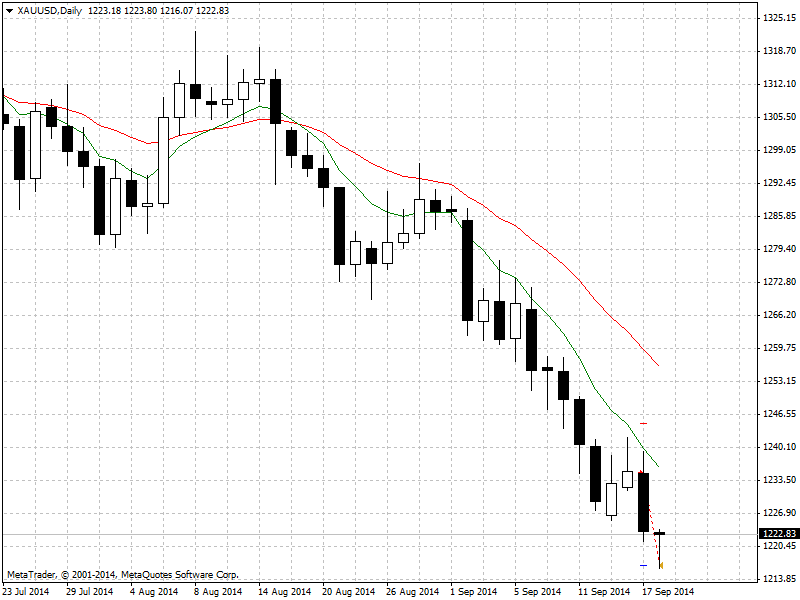Click the 23 Jul 2014 date label
This screenshot has height=600, width=800.
[26, 592]
